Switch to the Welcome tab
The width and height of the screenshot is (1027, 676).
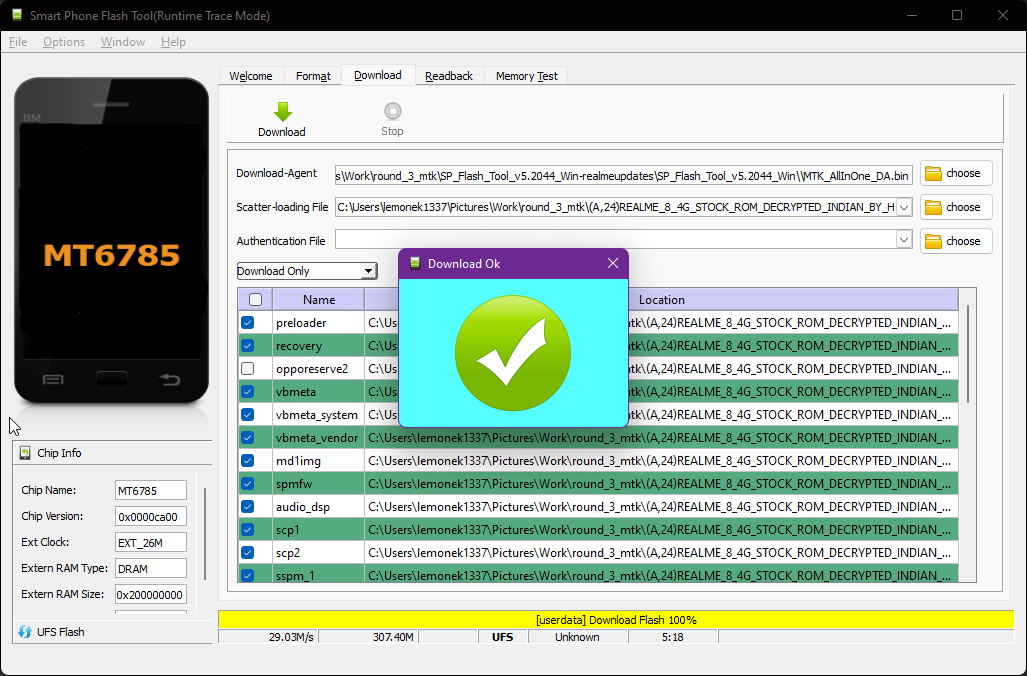click(x=251, y=76)
